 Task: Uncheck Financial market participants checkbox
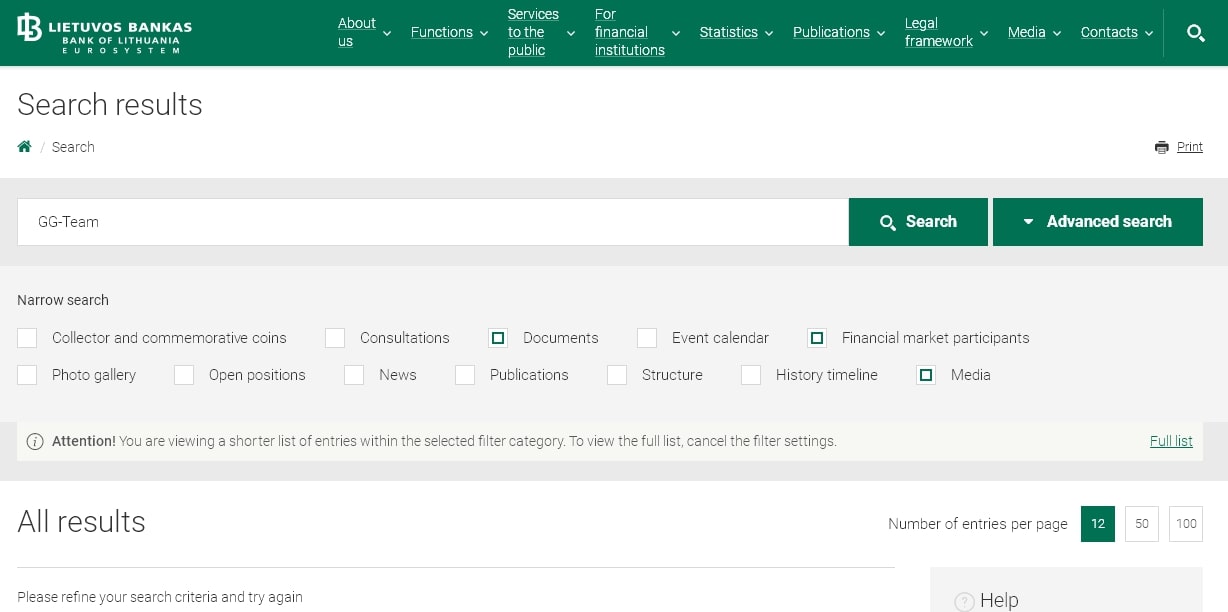point(817,338)
